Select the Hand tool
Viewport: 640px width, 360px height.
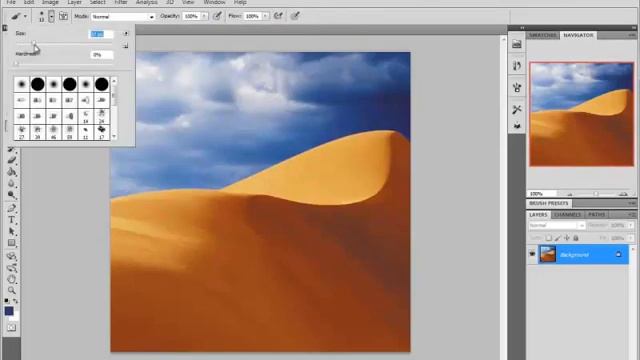tap(11, 279)
